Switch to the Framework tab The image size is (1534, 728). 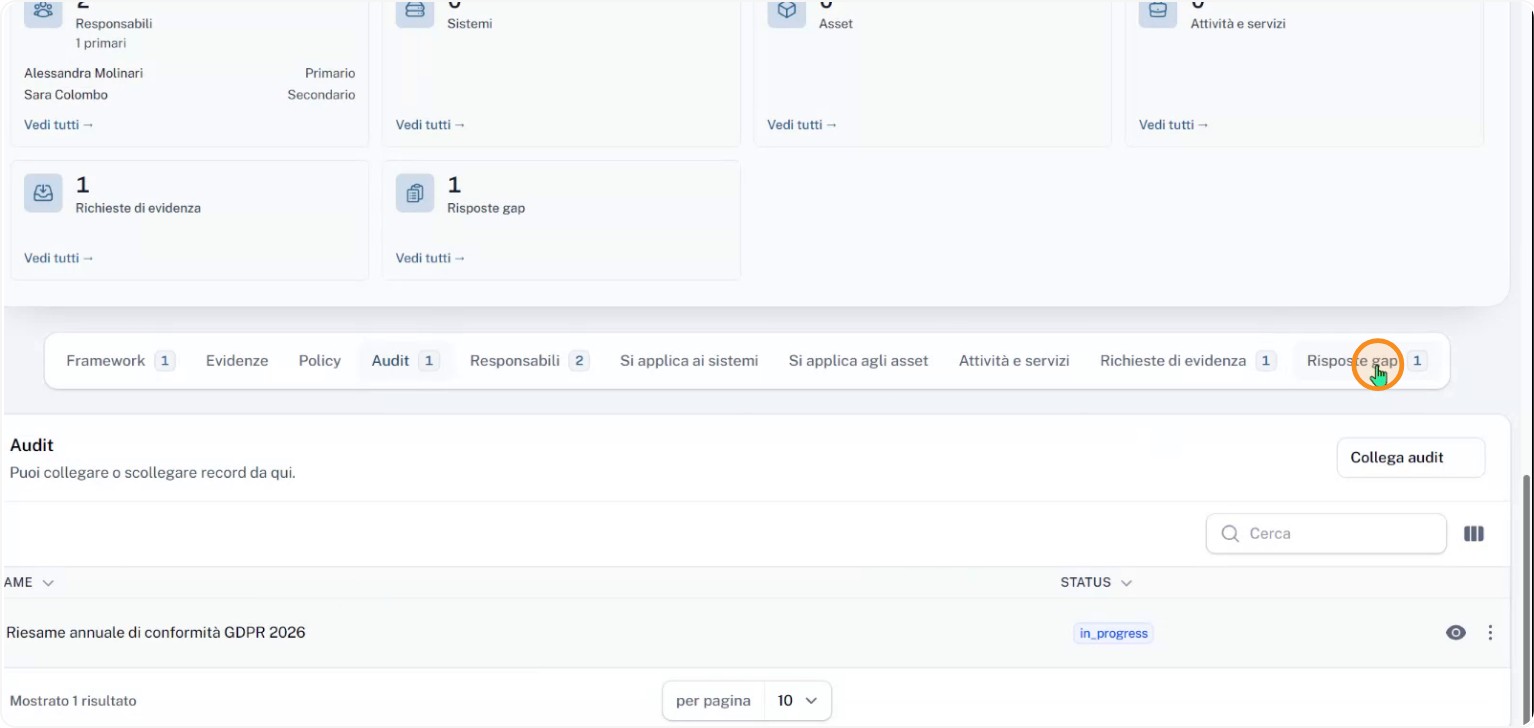point(121,361)
